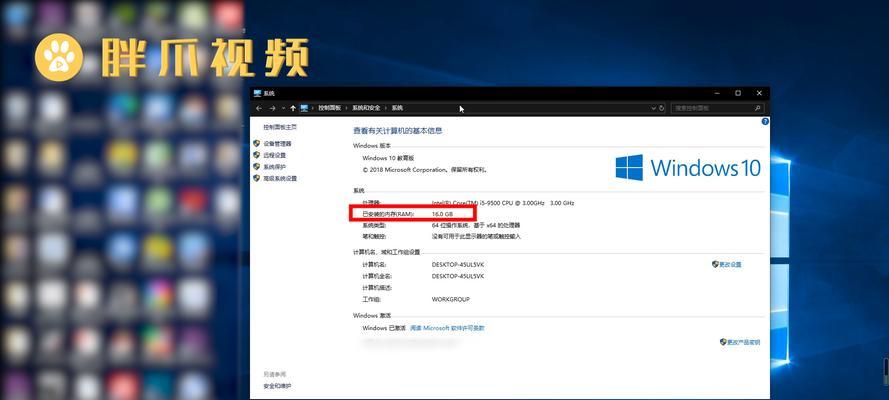The height and width of the screenshot is (400, 889).
Task: Select the Windows 10 教育版 text
Action: tap(388, 158)
